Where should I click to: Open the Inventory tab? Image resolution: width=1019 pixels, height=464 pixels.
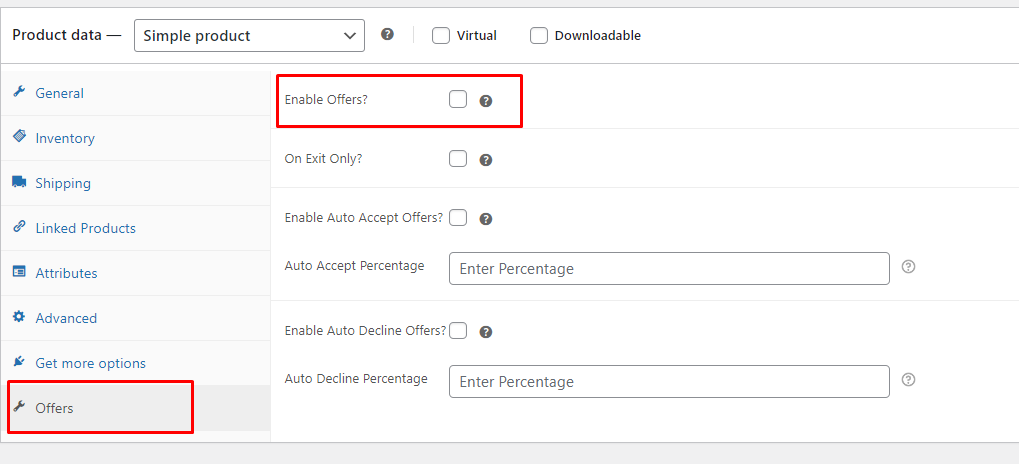[x=135, y=138]
